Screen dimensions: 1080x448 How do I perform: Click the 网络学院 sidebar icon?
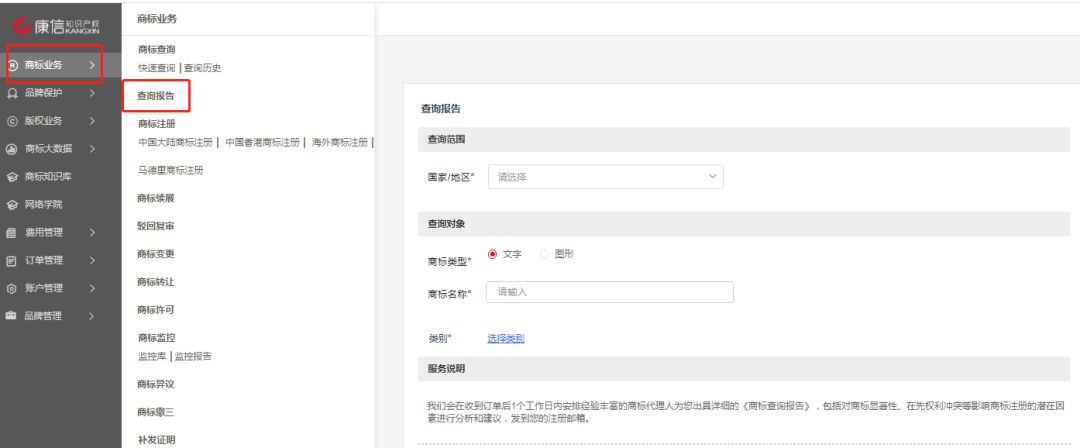pyautogui.click(x=12, y=204)
